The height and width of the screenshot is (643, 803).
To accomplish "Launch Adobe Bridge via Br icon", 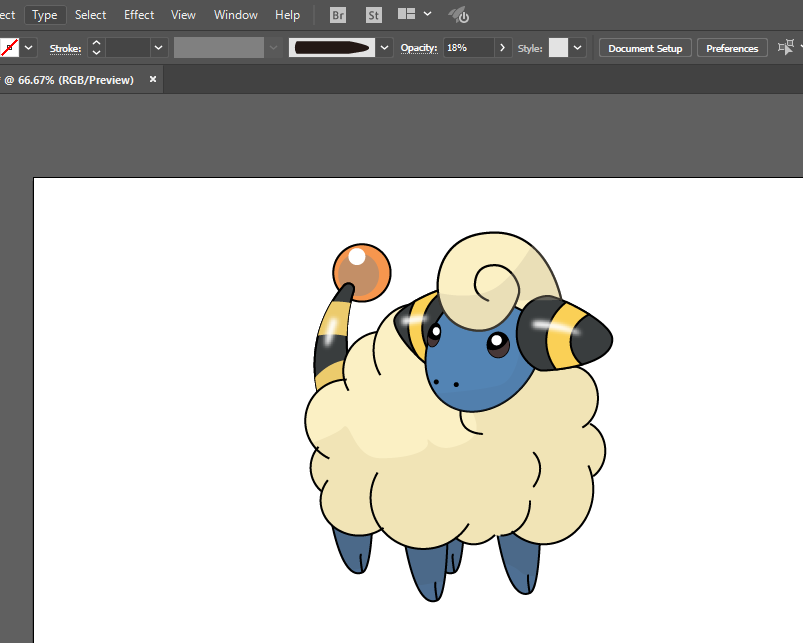I will [338, 15].
